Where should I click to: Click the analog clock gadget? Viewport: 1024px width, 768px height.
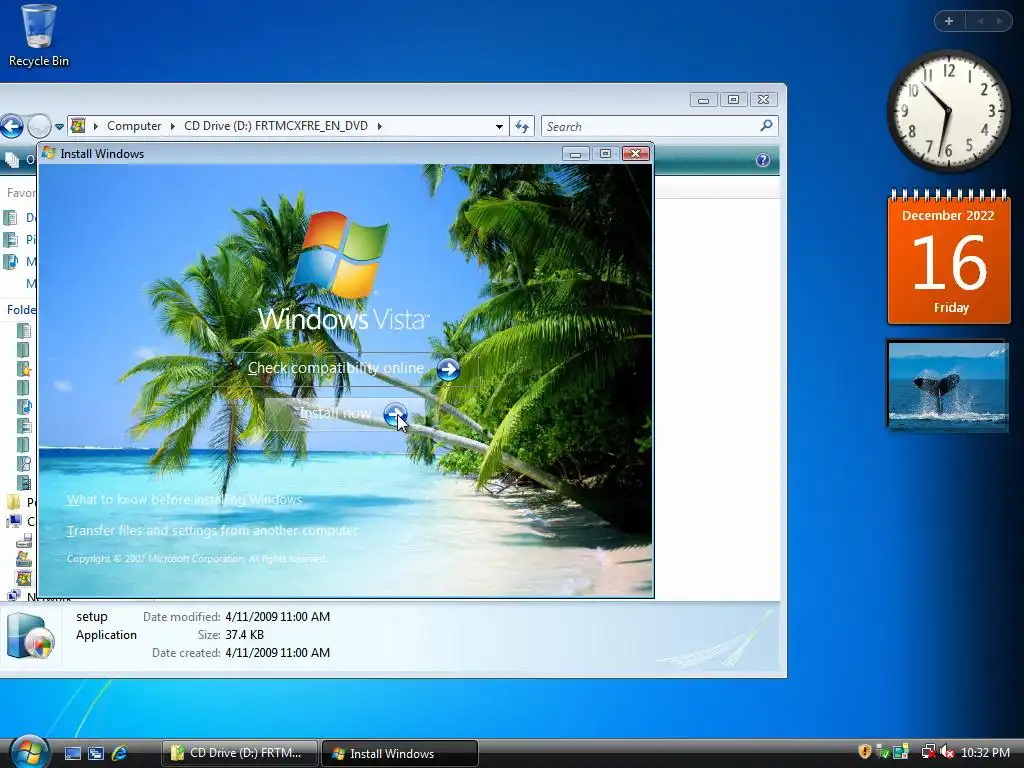tap(948, 111)
